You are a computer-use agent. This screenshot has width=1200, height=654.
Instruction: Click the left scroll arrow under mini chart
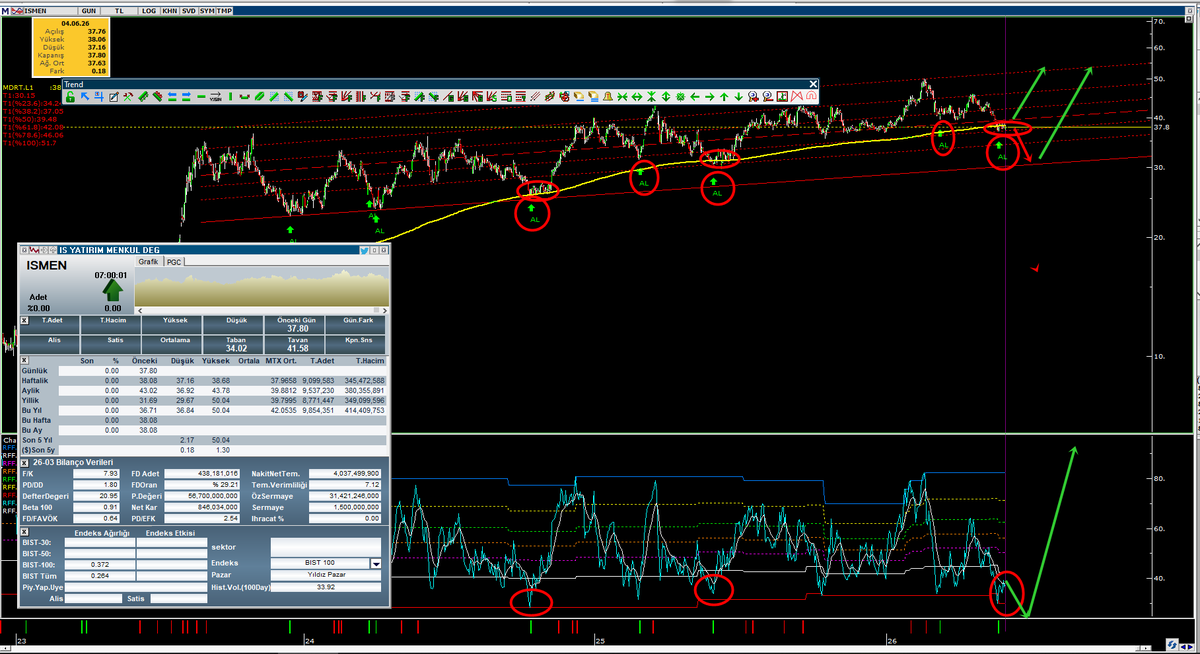pos(140,310)
